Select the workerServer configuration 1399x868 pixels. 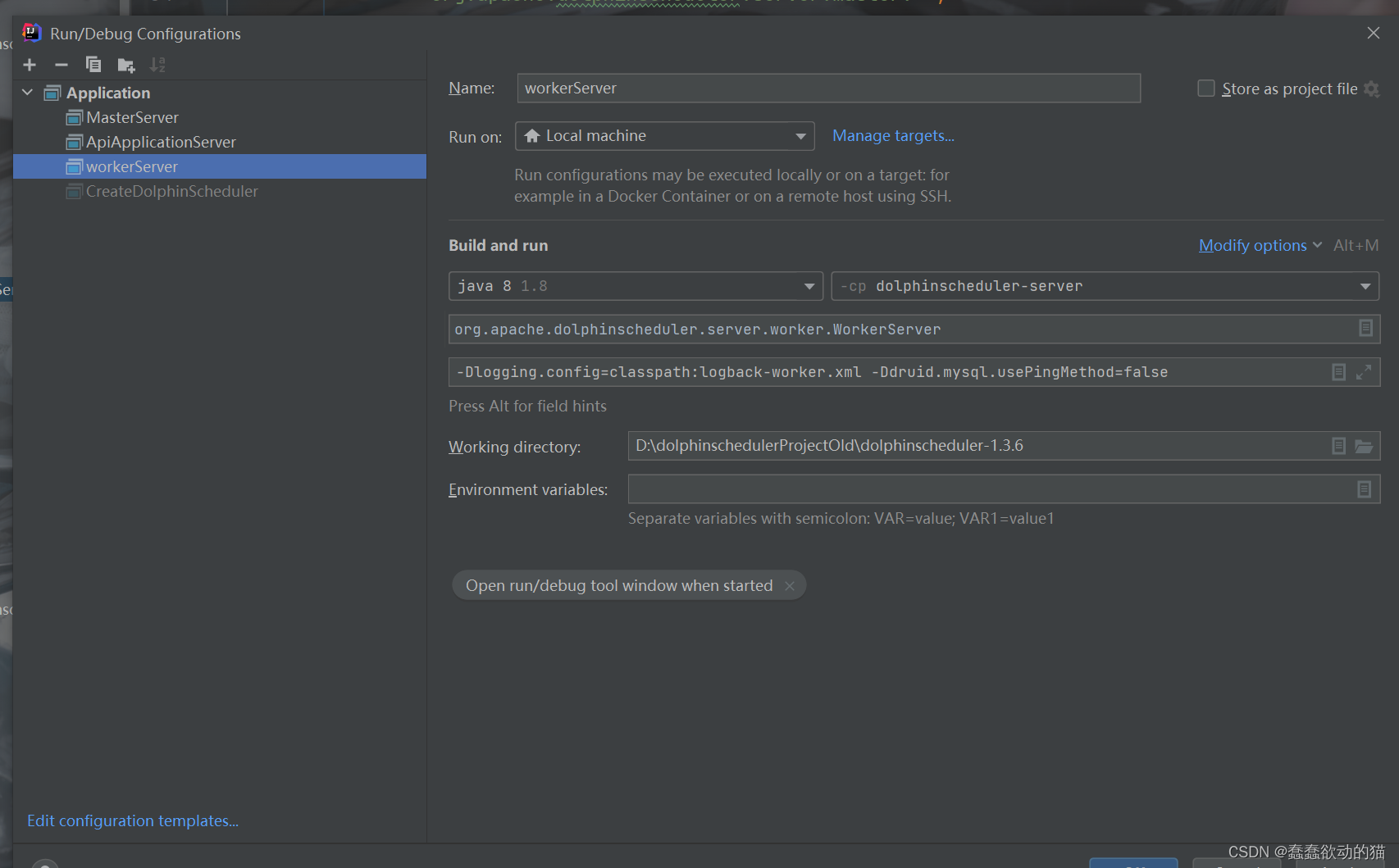pos(220,166)
